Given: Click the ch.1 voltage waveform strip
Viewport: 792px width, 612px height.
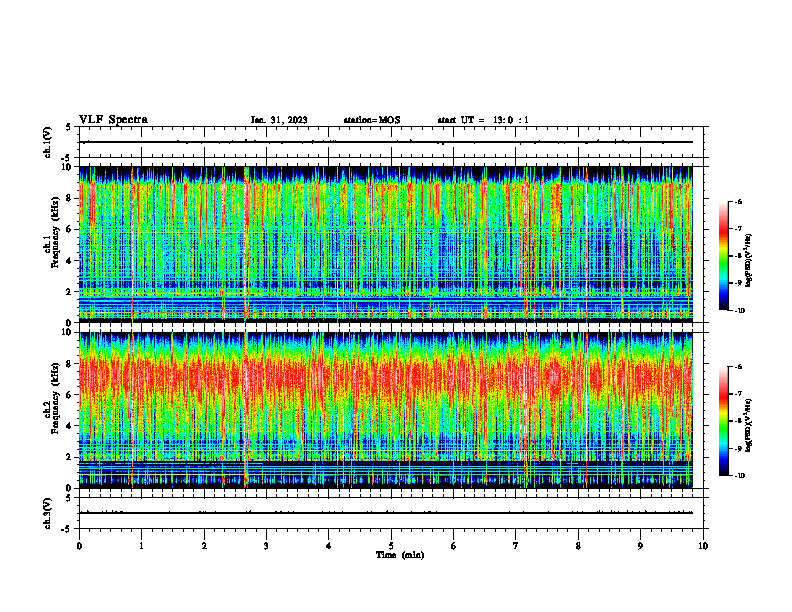Looking at the screenshot, I should coord(386,142).
